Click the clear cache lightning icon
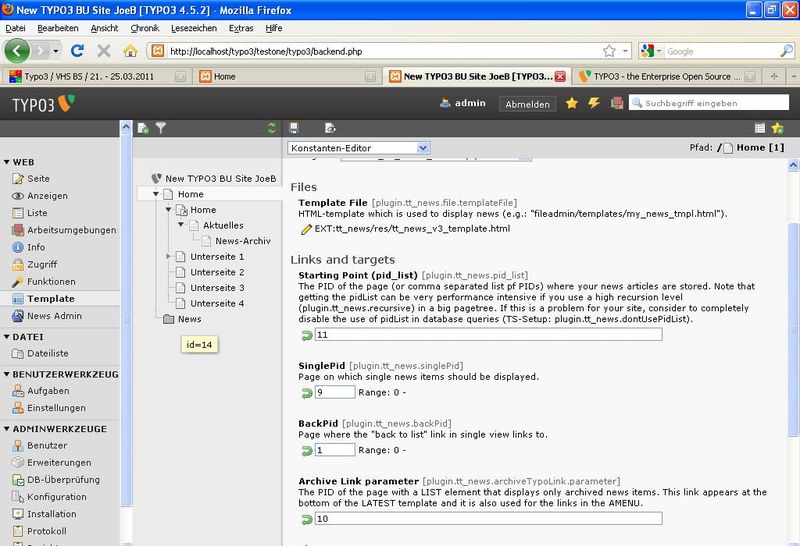The image size is (800, 546). coord(594,103)
